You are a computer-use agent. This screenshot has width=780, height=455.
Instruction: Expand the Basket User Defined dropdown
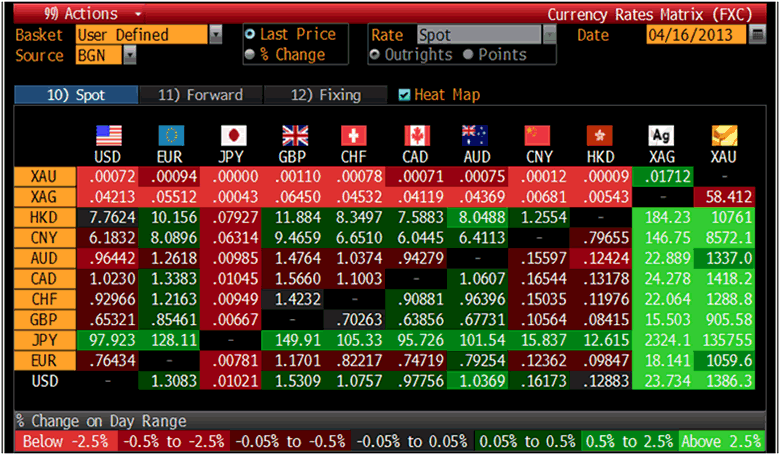point(216,35)
